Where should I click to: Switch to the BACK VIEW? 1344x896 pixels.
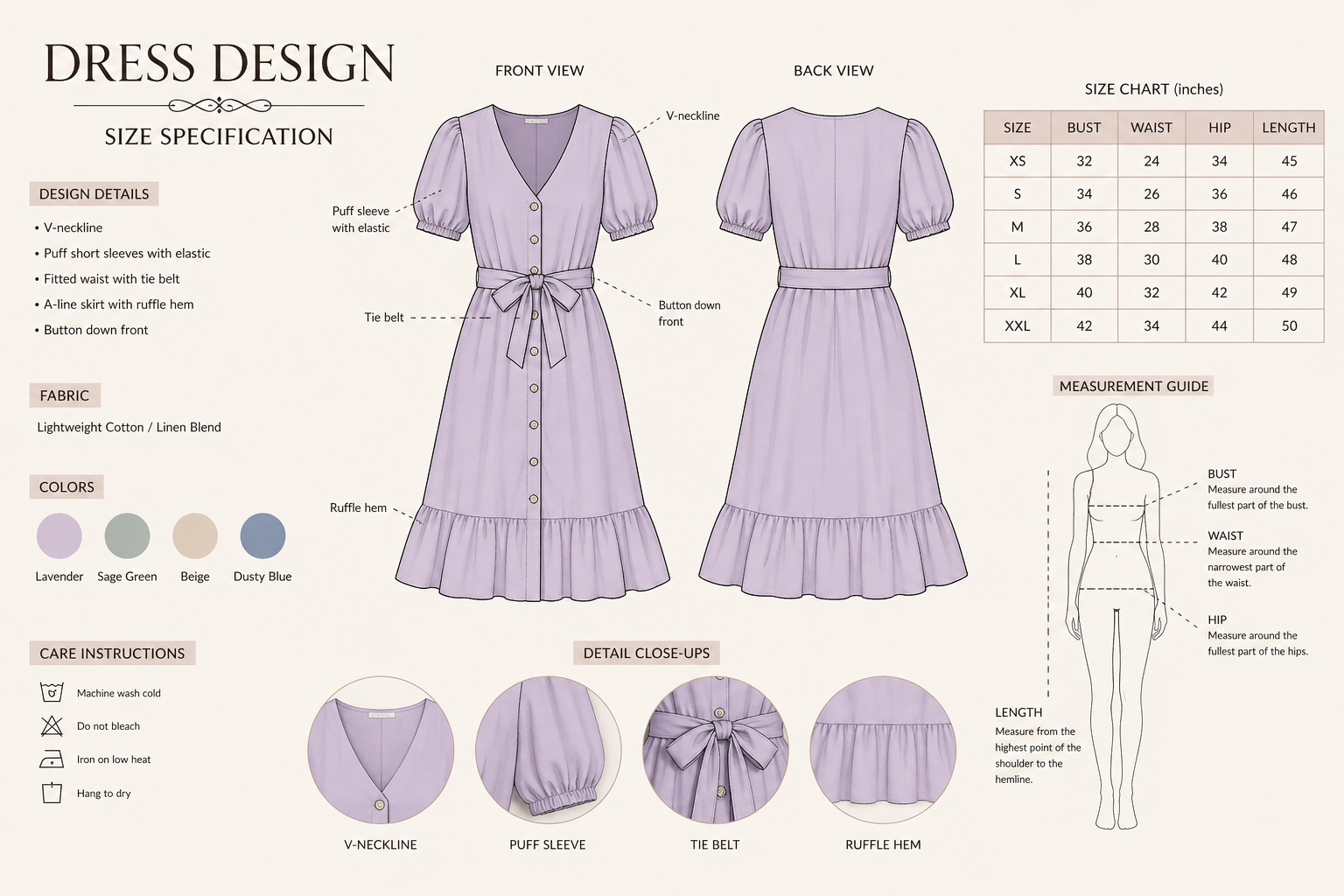click(x=834, y=71)
